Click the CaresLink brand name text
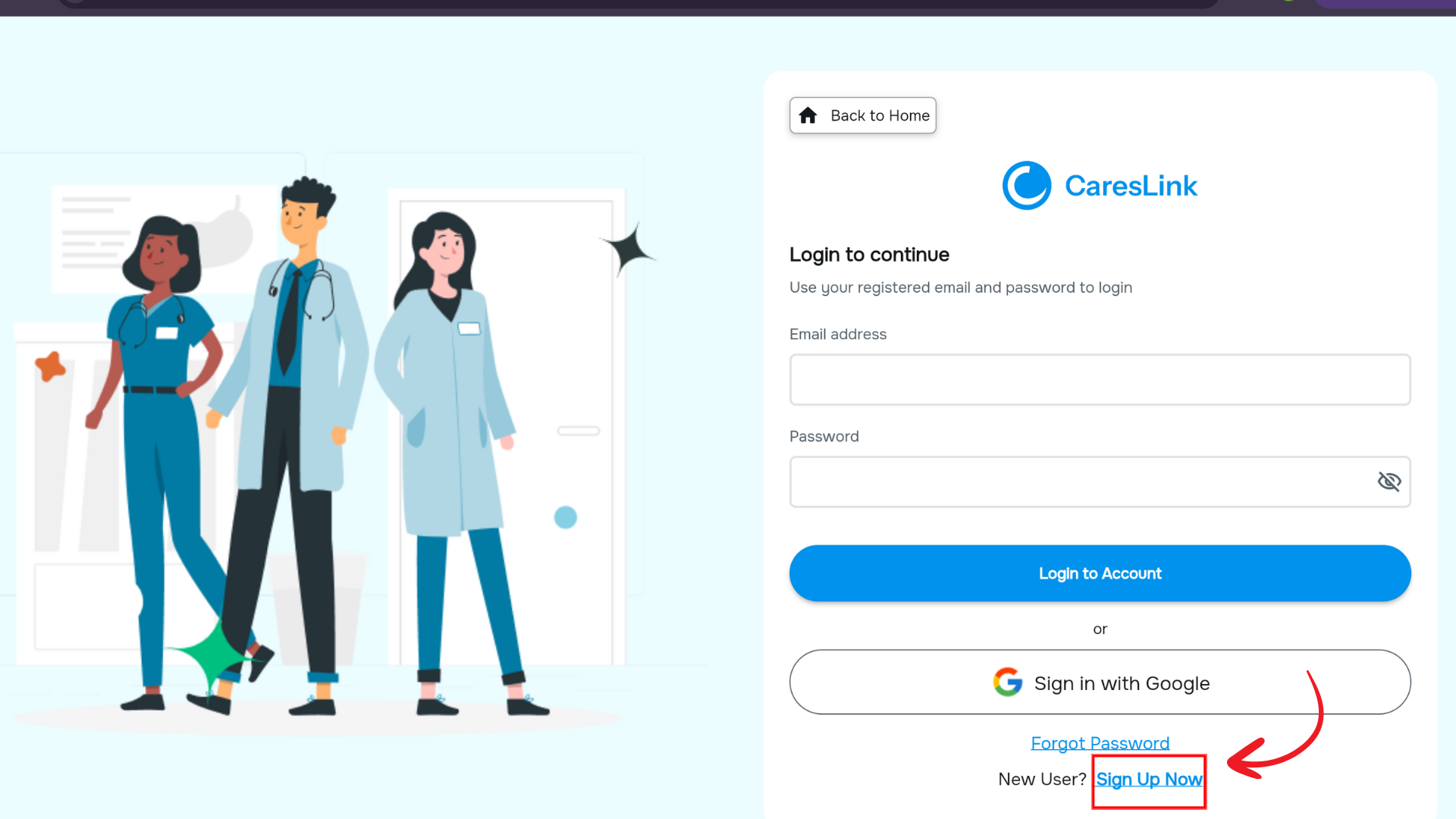The width and height of the screenshot is (1456, 819). tap(1131, 186)
